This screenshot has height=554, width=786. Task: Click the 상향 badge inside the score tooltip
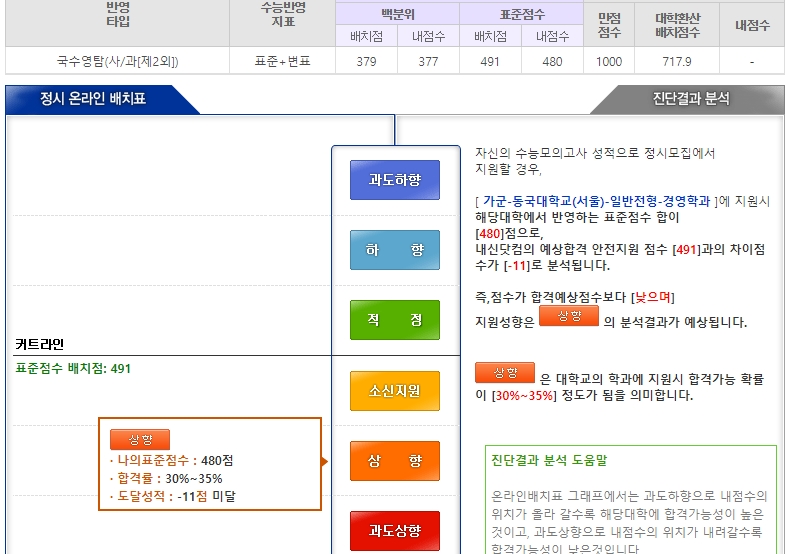(140, 440)
